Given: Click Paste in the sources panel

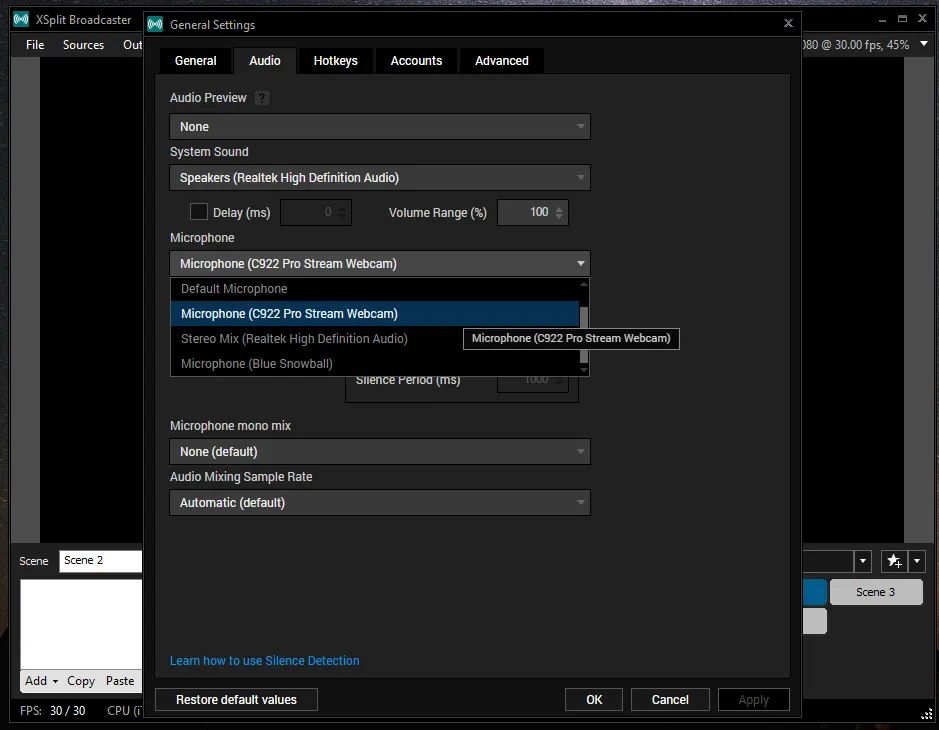Looking at the screenshot, I should [120, 681].
